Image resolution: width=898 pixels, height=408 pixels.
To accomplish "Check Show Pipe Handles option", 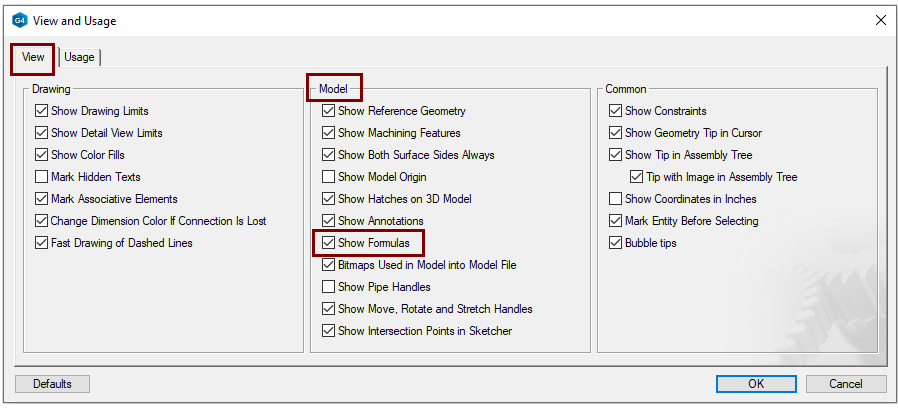I will click(x=329, y=287).
